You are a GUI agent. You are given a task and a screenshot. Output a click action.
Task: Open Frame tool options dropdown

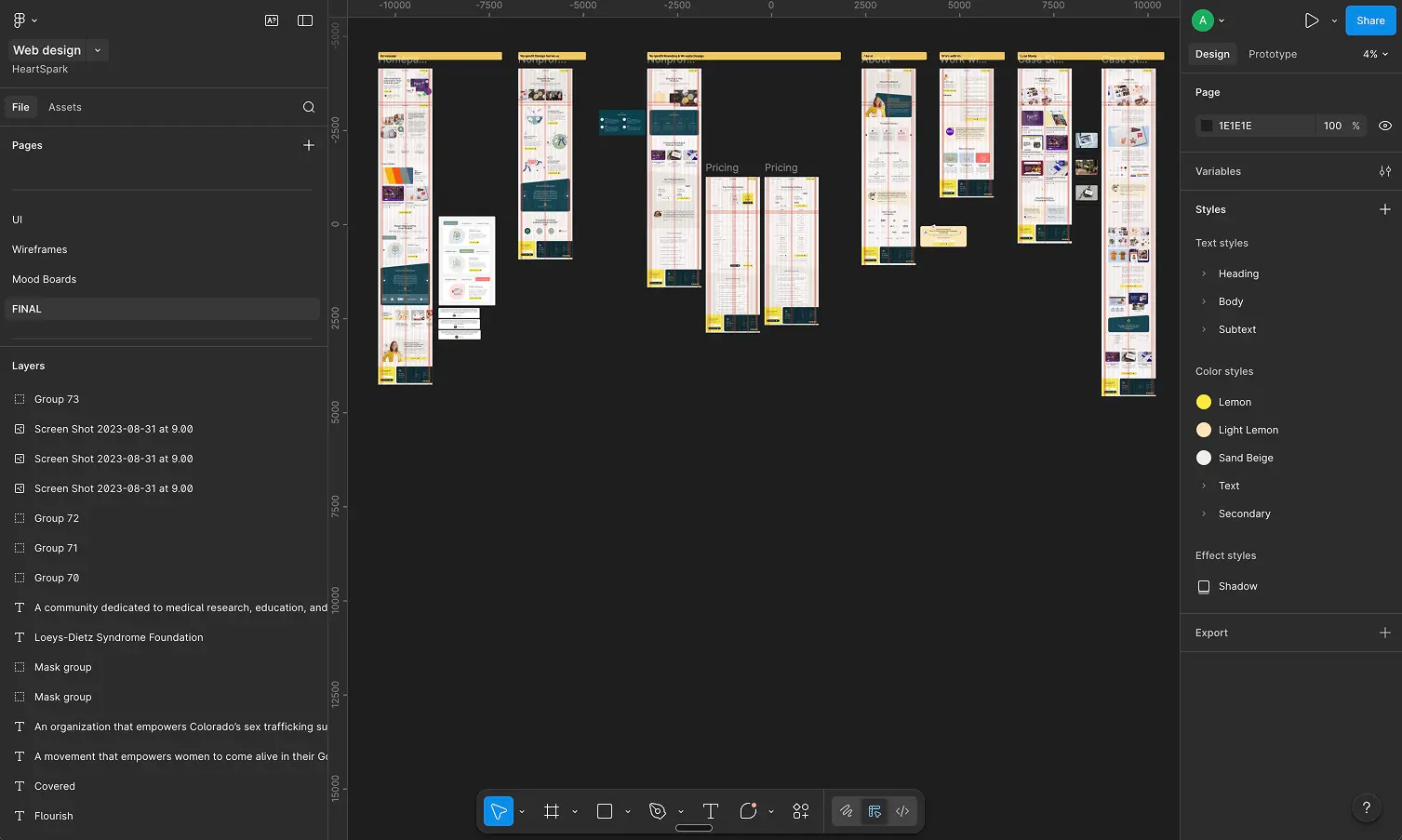[x=575, y=812]
